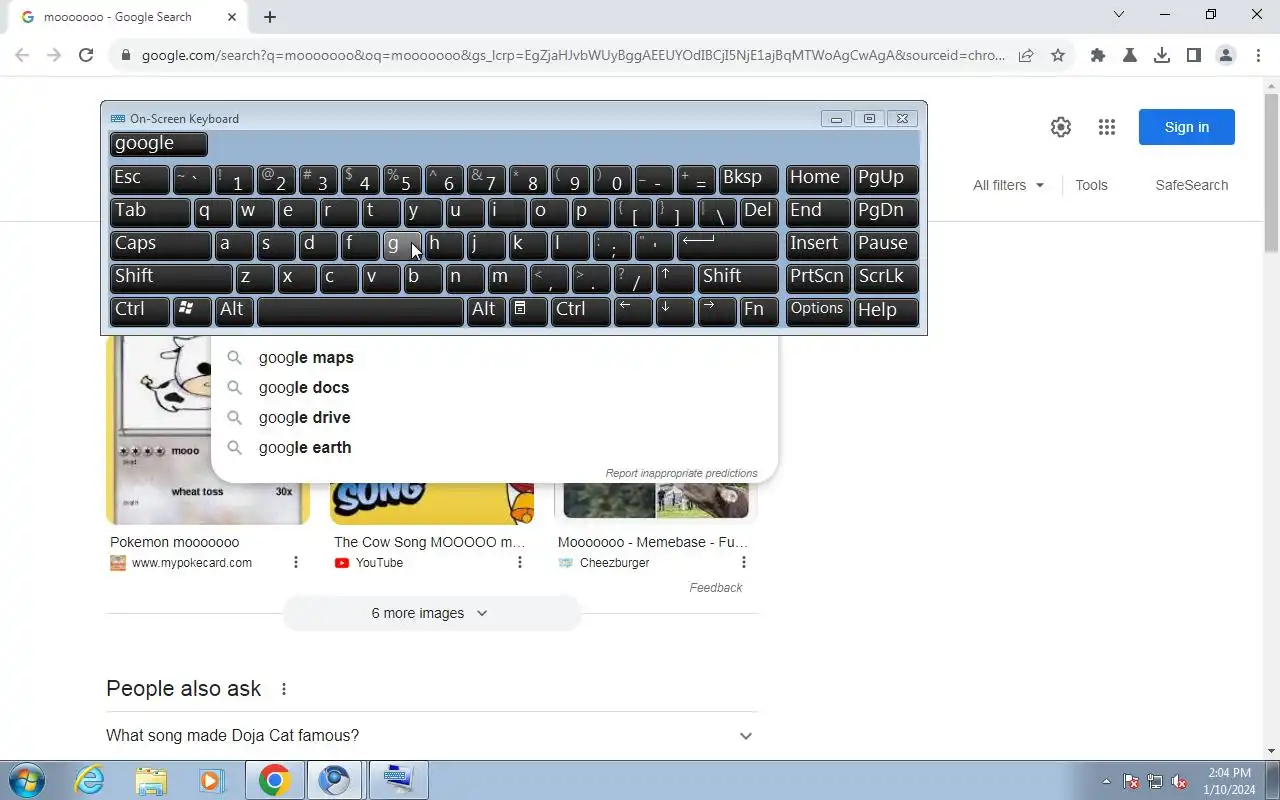This screenshot has width=1280, height=800.
Task: Select the google maps suggestion
Action: (x=494, y=357)
